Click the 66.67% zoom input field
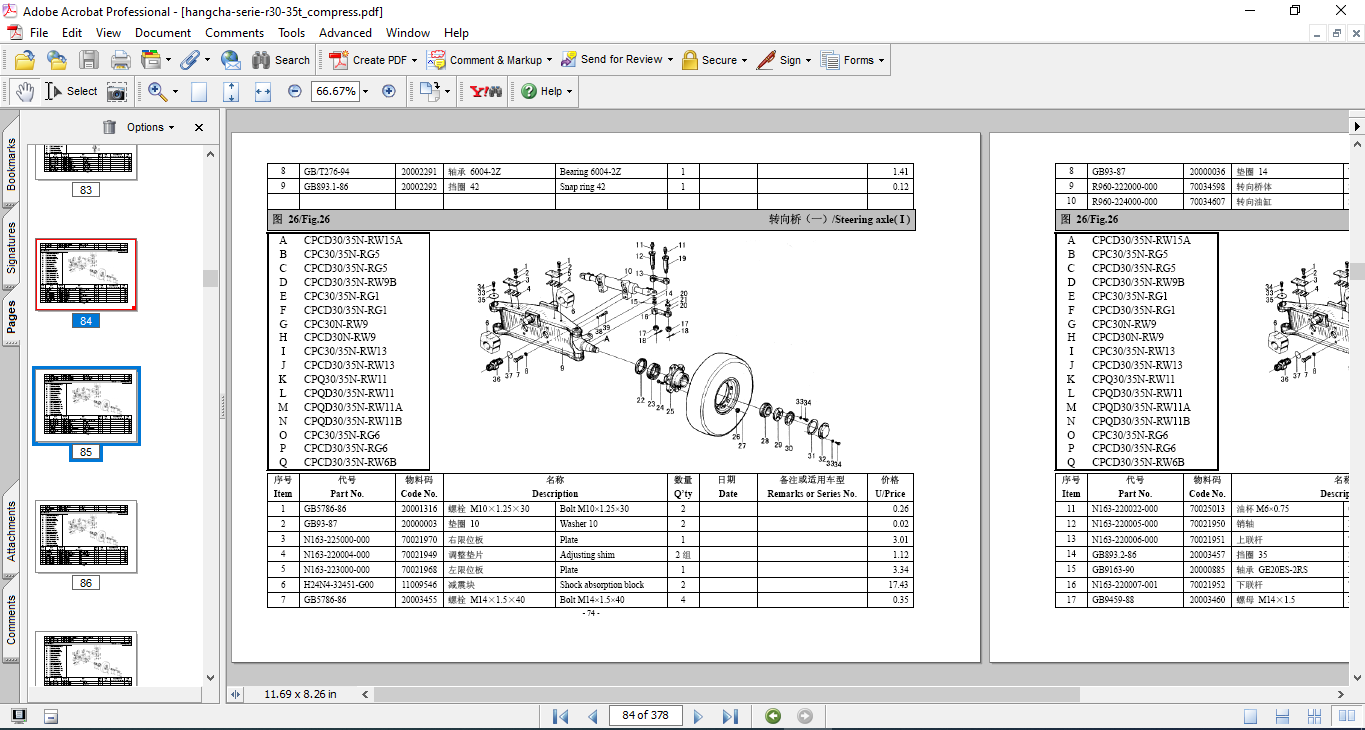Viewport: 1365px width, 730px height. (334, 91)
